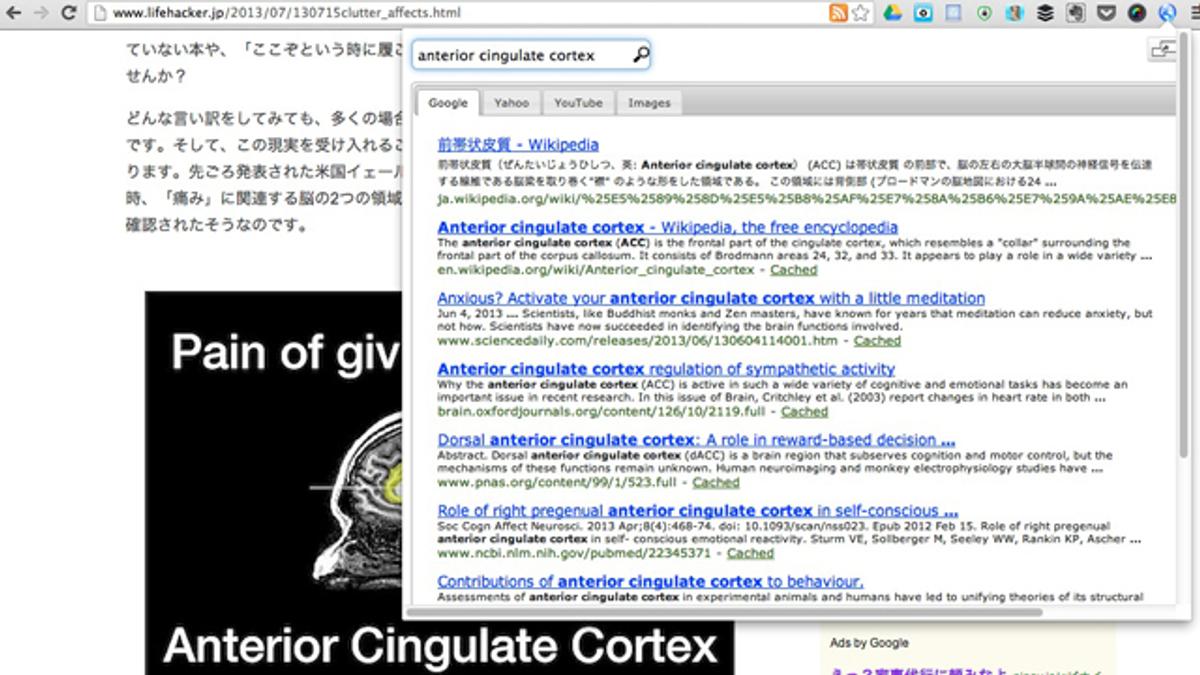Screen dimensions: 1200x675
Task: Save page with the Pocket extension
Action: click(1107, 13)
